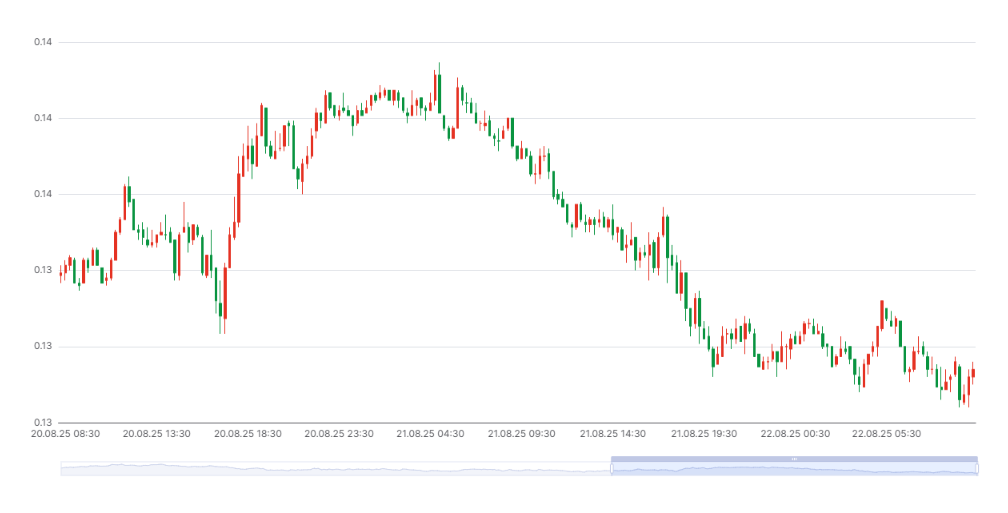1008x513 pixels.
Task: Click the highest candle near 21.08.25 04:30
Action: 439,88
